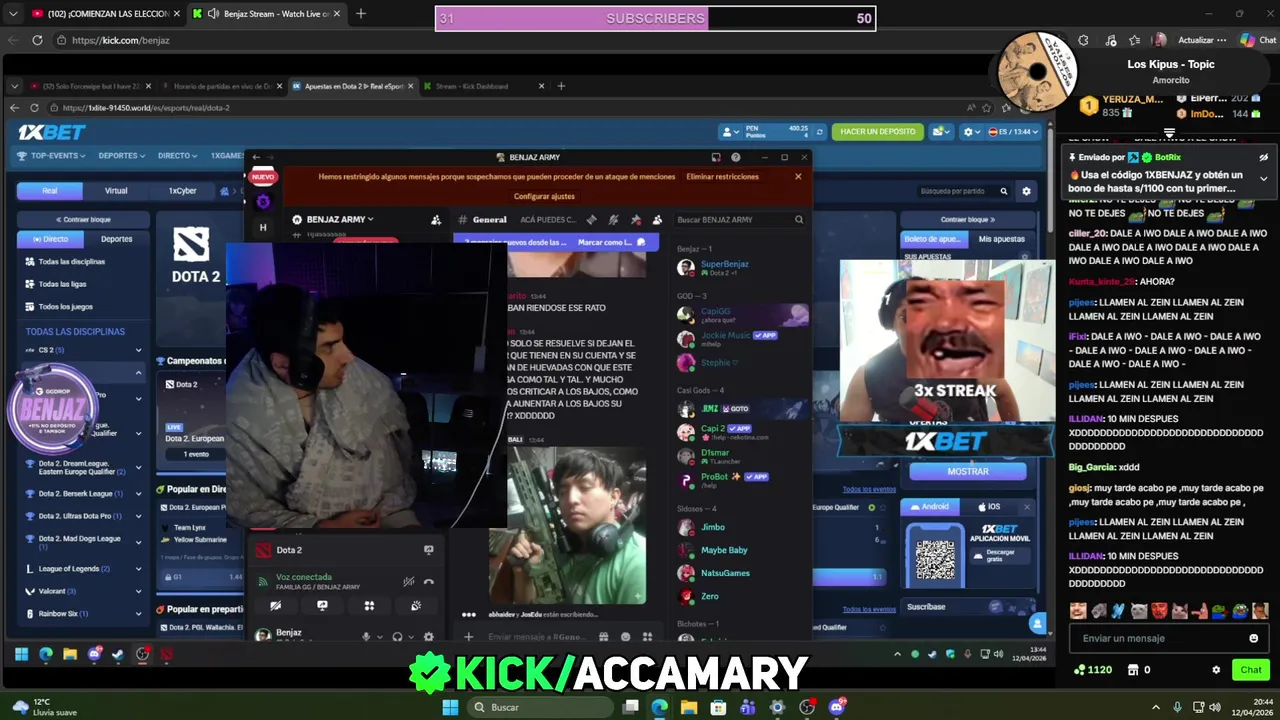Viewport: 1280px width, 720px height.
Task: Click the 1xBet search magnifier icon
Action: click(x=1004, y=191)
